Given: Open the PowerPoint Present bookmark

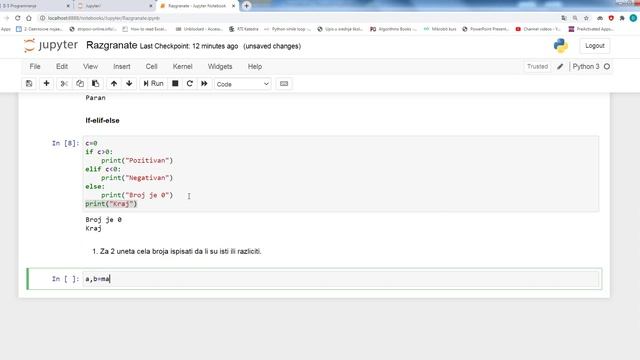Looking at the screenshot, I should click(486, 29).
